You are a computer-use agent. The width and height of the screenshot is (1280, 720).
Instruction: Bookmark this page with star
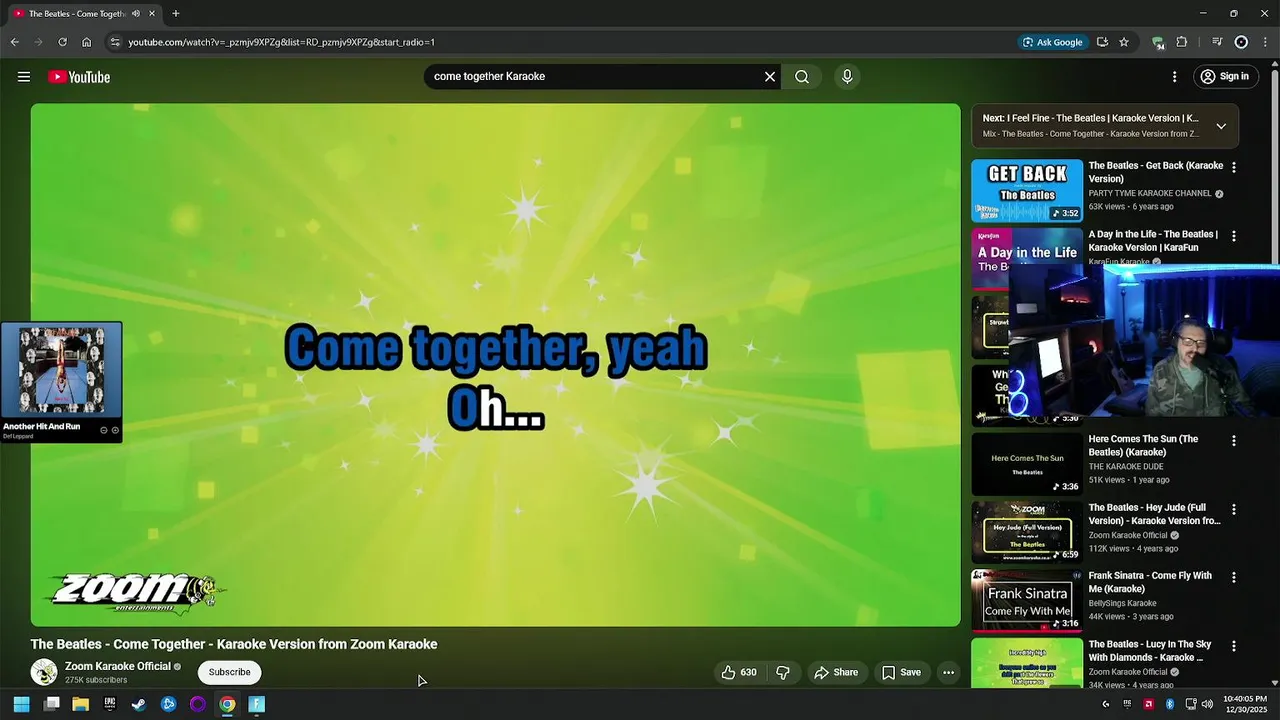1124,42
